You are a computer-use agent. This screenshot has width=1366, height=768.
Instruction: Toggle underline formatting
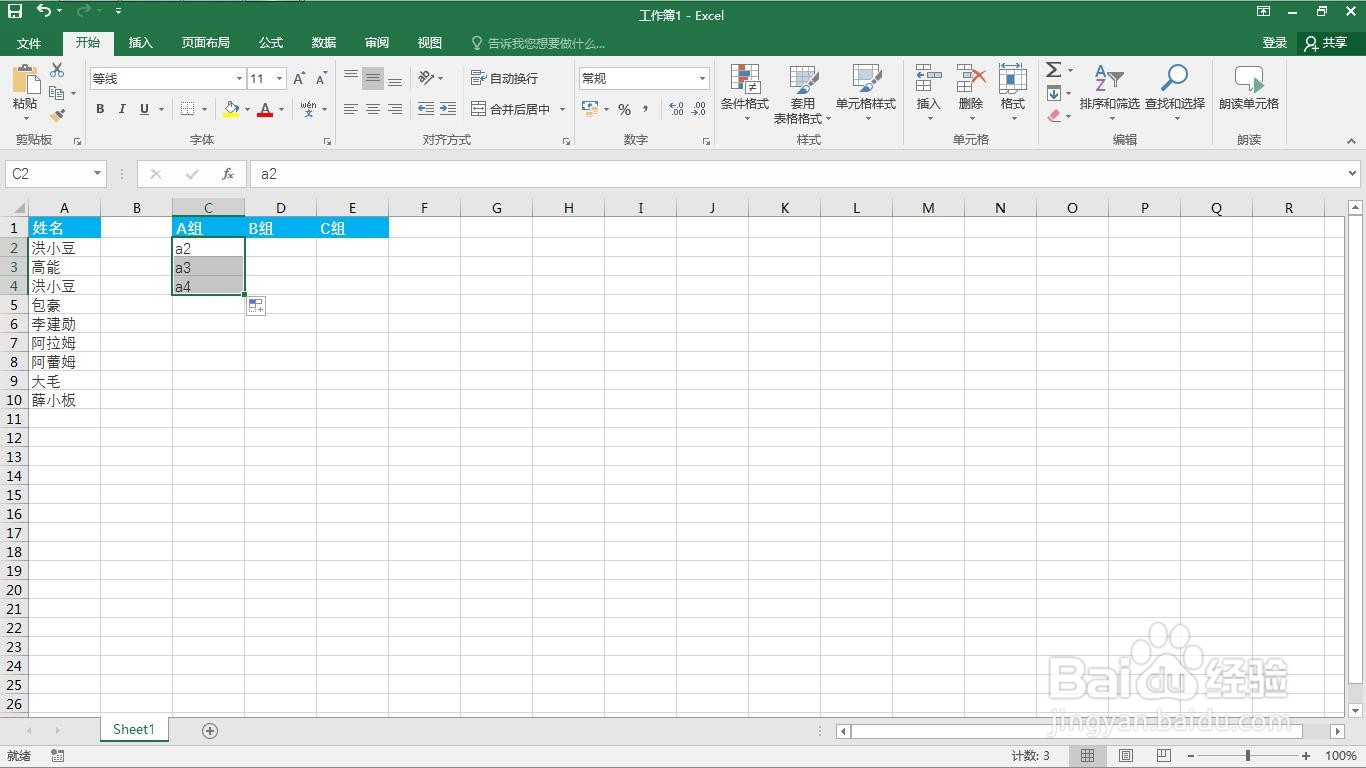coord(144,109)
